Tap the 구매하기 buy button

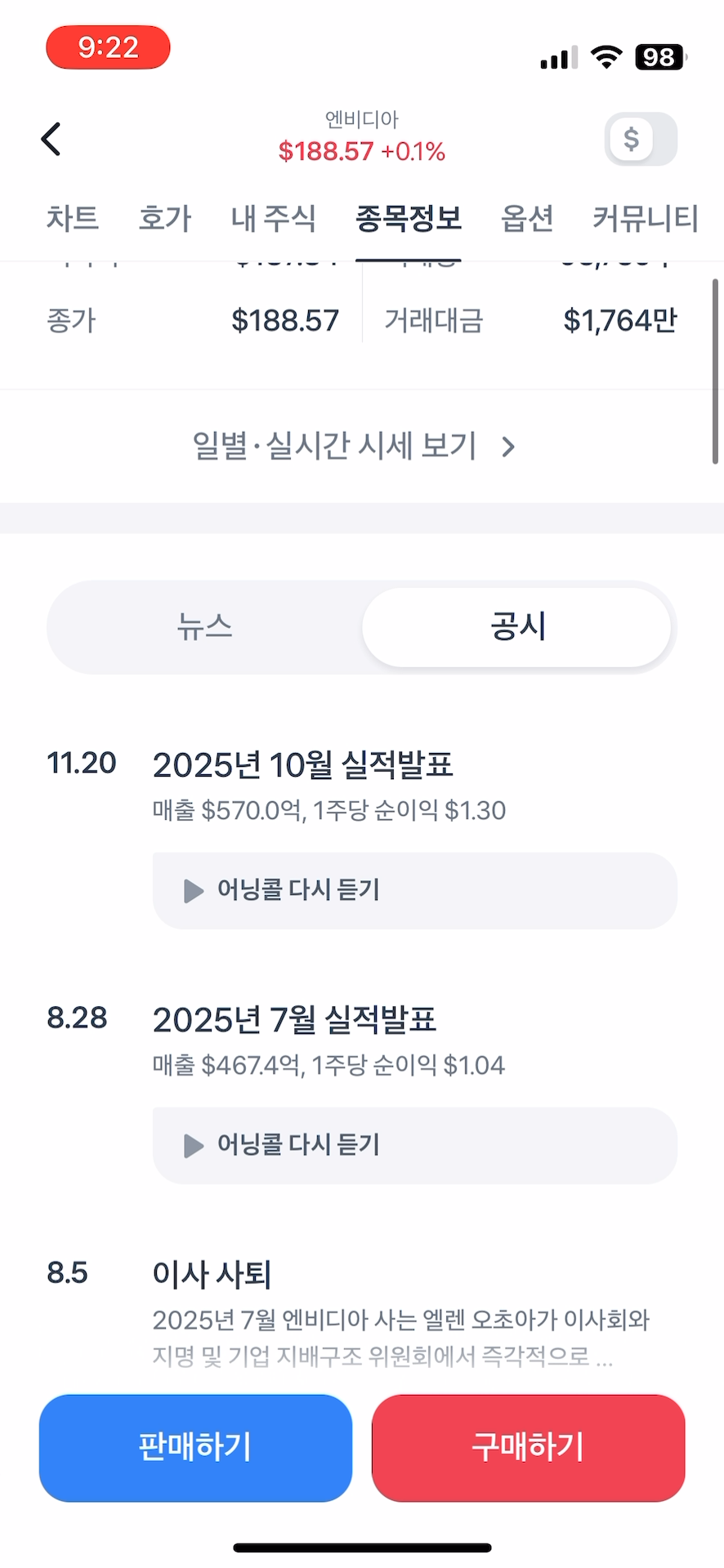(x=528, y=1447)
